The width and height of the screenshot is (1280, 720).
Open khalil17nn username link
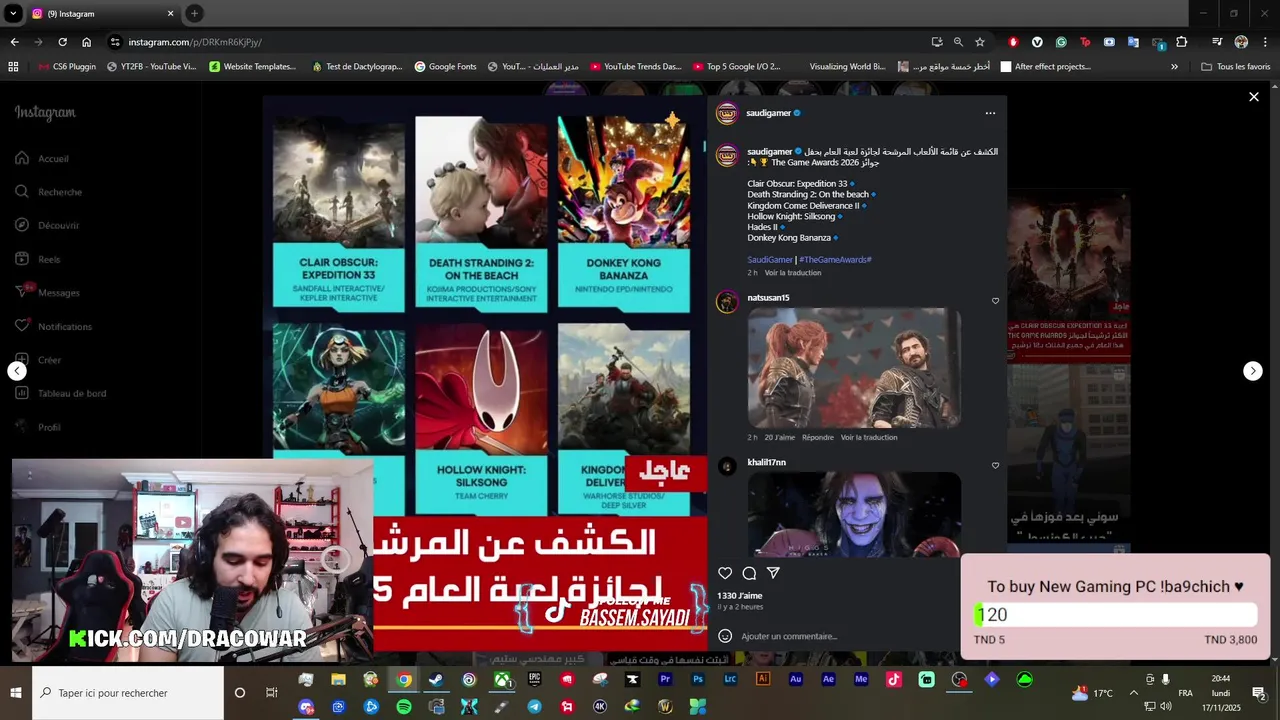[766, 463]
